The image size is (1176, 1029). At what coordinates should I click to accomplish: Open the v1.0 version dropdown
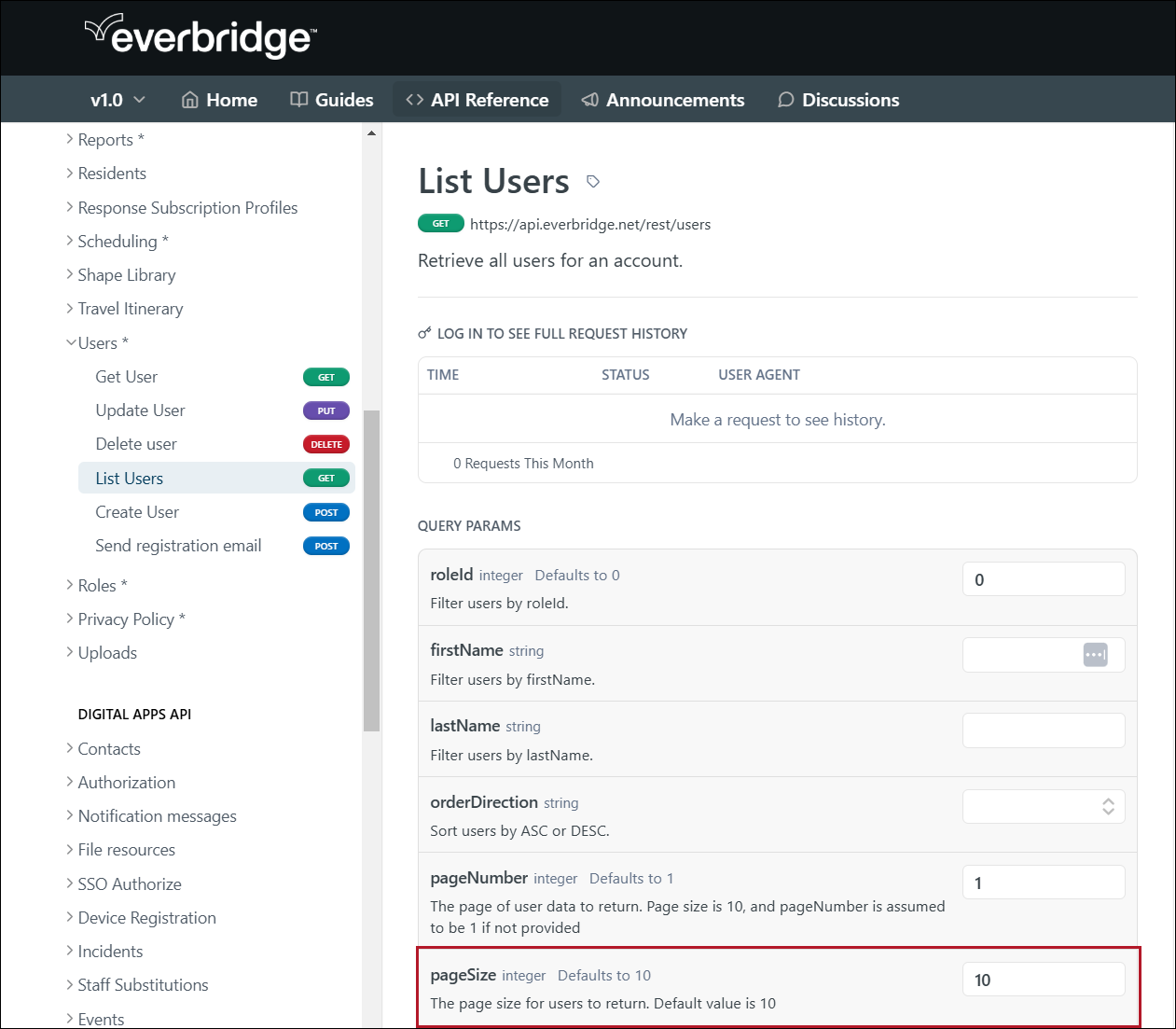click(118, 100)
